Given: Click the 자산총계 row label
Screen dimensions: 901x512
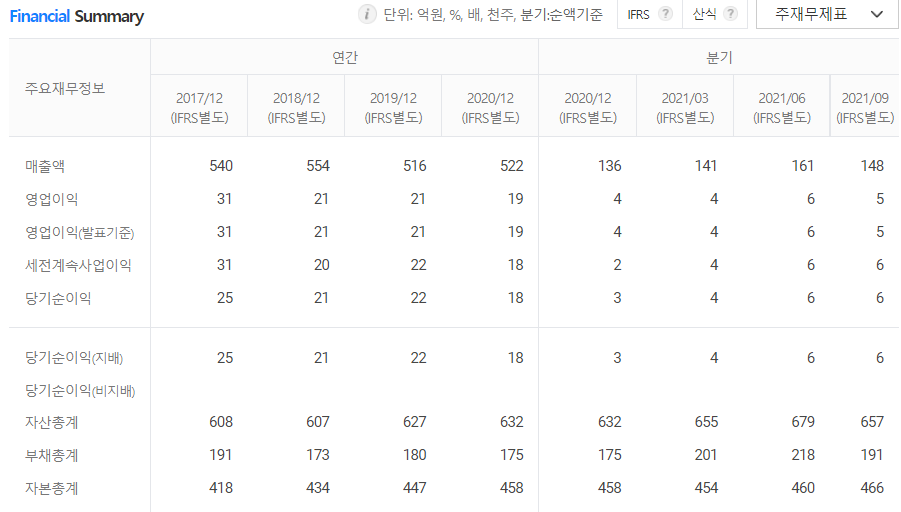Looking at the screenshot, I should pos(52,422).
